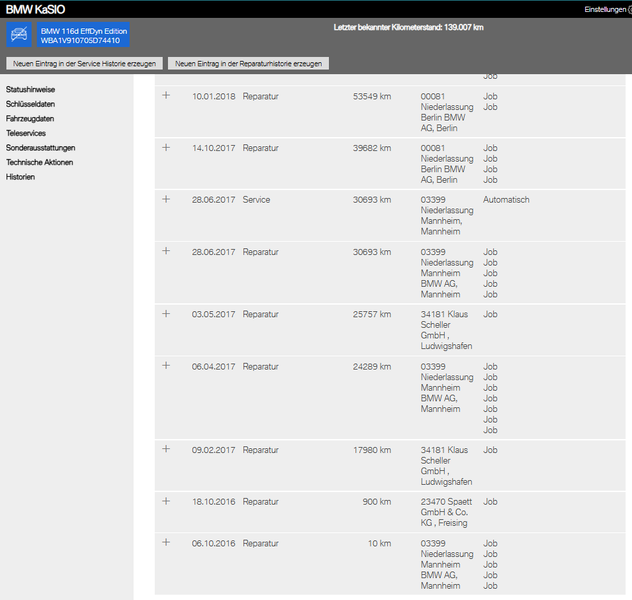Image resolution: width=632 pixels, height=600 pixels.
Task: Click the date 06.04.2017
Action: (x=214, y=367)
